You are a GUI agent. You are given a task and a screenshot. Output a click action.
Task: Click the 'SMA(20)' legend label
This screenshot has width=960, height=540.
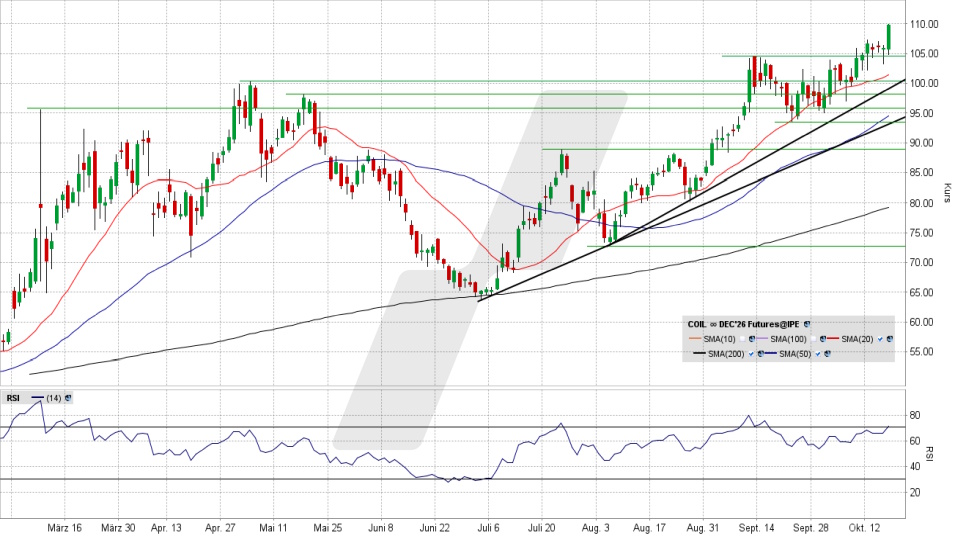(857, 339)
